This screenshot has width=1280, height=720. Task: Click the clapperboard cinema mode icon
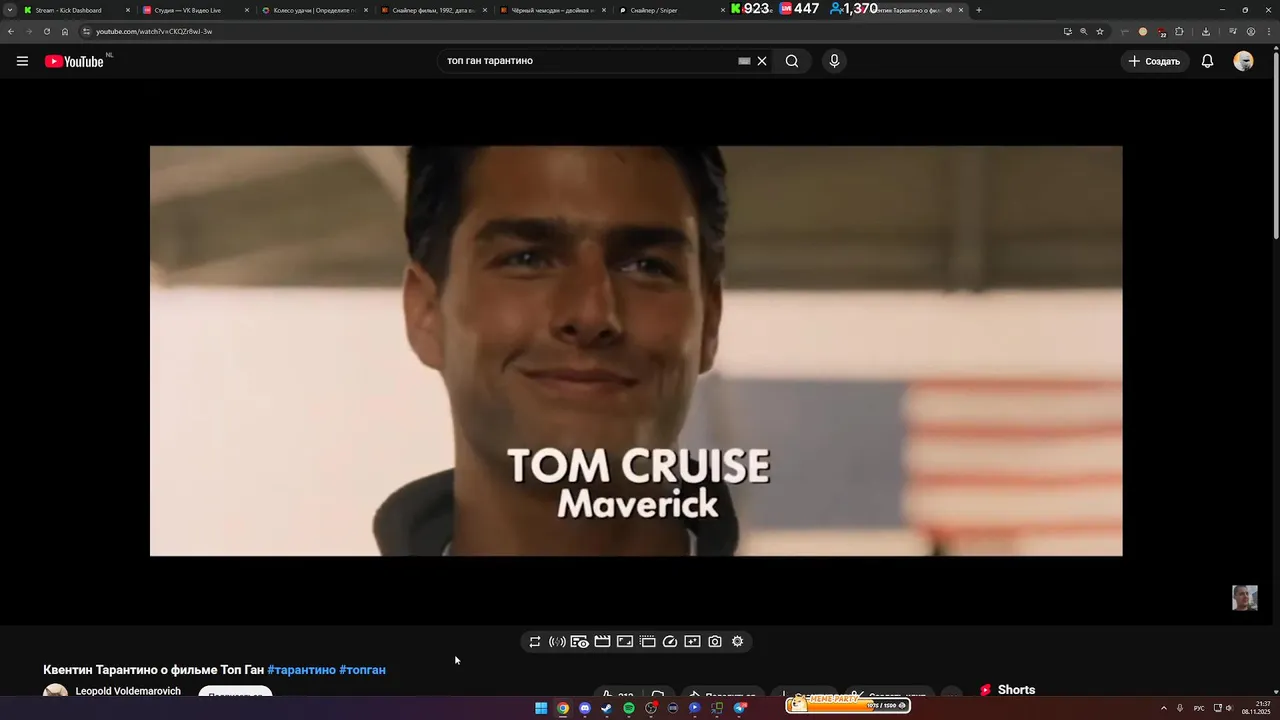pos(602,642)
